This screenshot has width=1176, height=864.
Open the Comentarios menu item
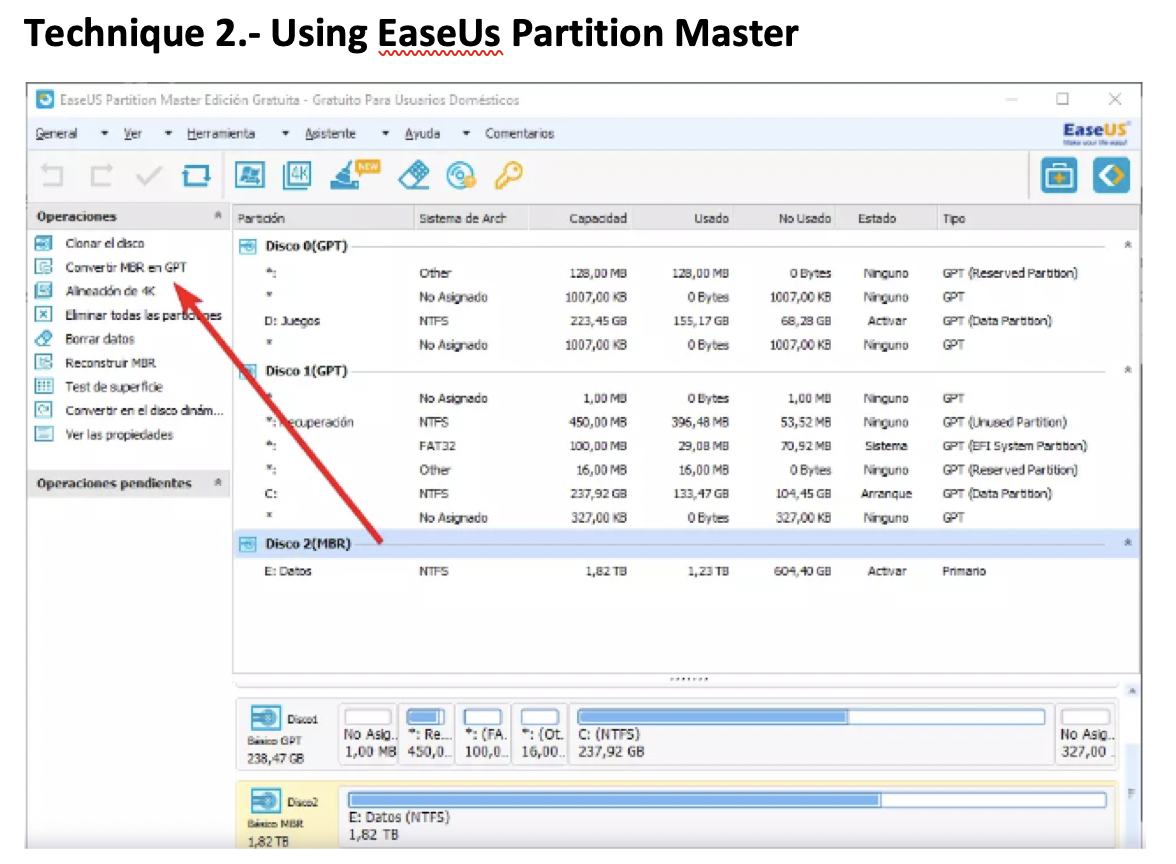point(519,134)
